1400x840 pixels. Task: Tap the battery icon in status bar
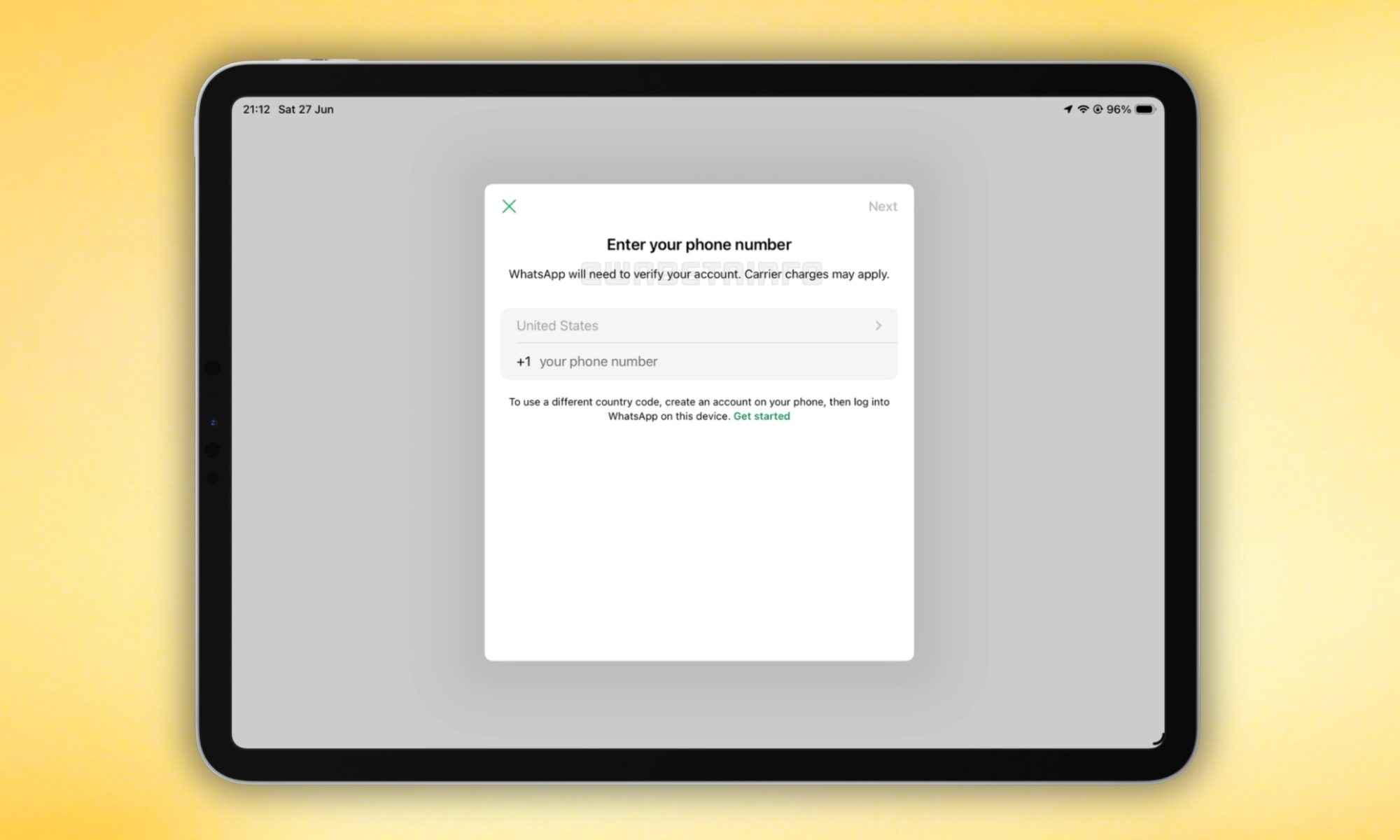pyautogui.click(x=1145, y=109)
